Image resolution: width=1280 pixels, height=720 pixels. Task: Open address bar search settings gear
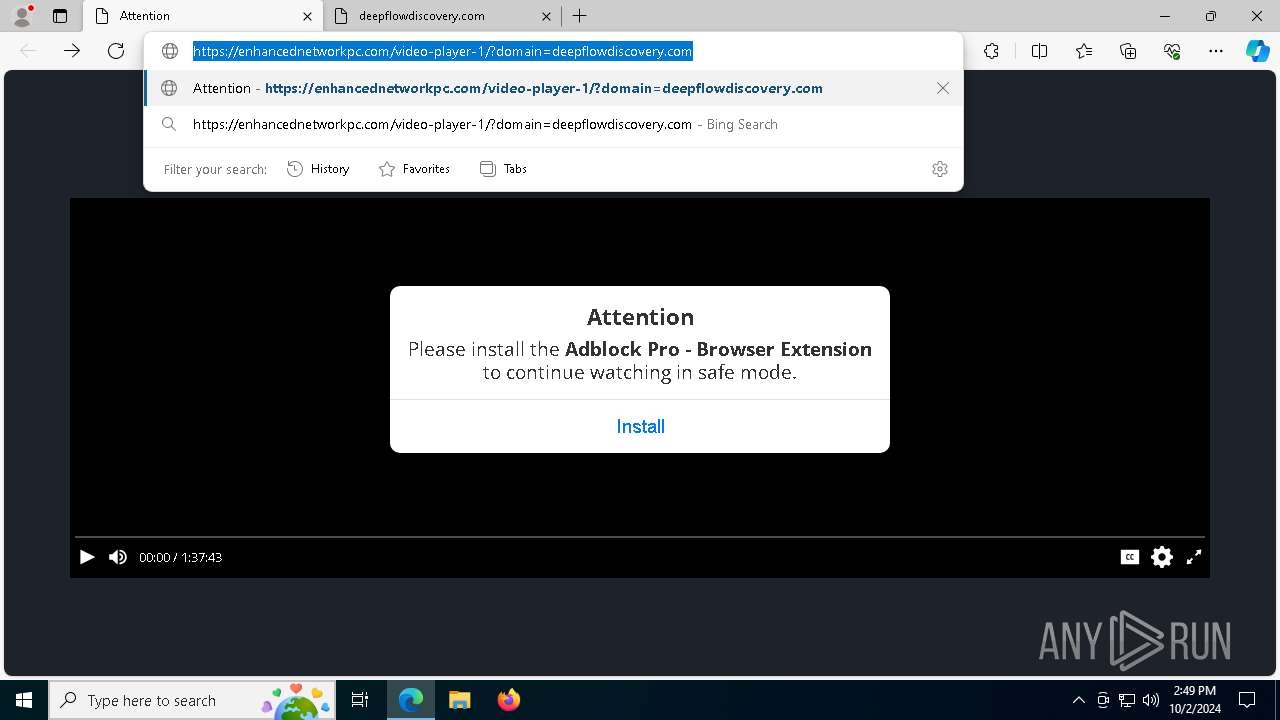pos(940,169)
